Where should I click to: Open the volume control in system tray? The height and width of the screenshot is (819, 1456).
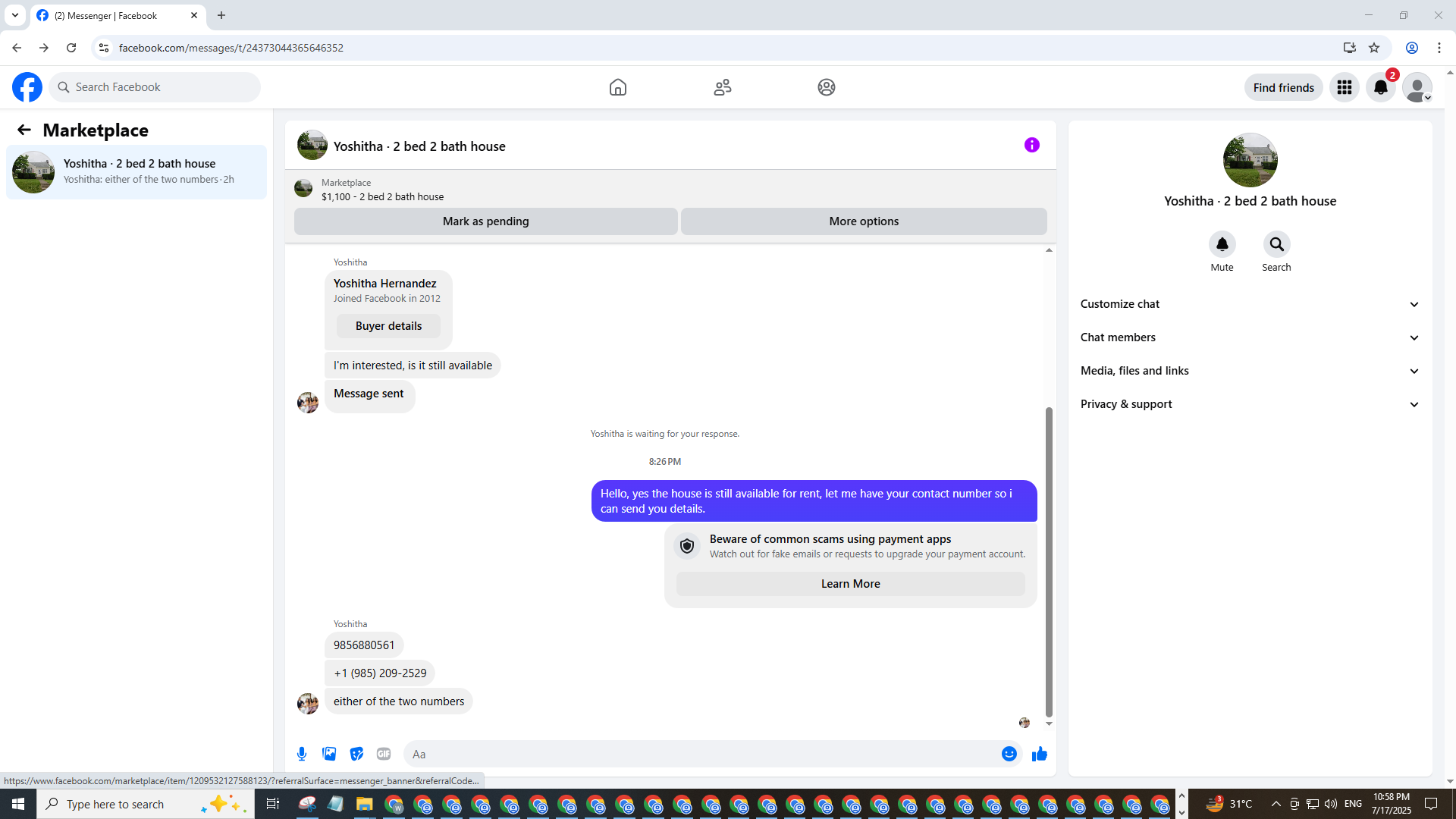coord(1331,804)
